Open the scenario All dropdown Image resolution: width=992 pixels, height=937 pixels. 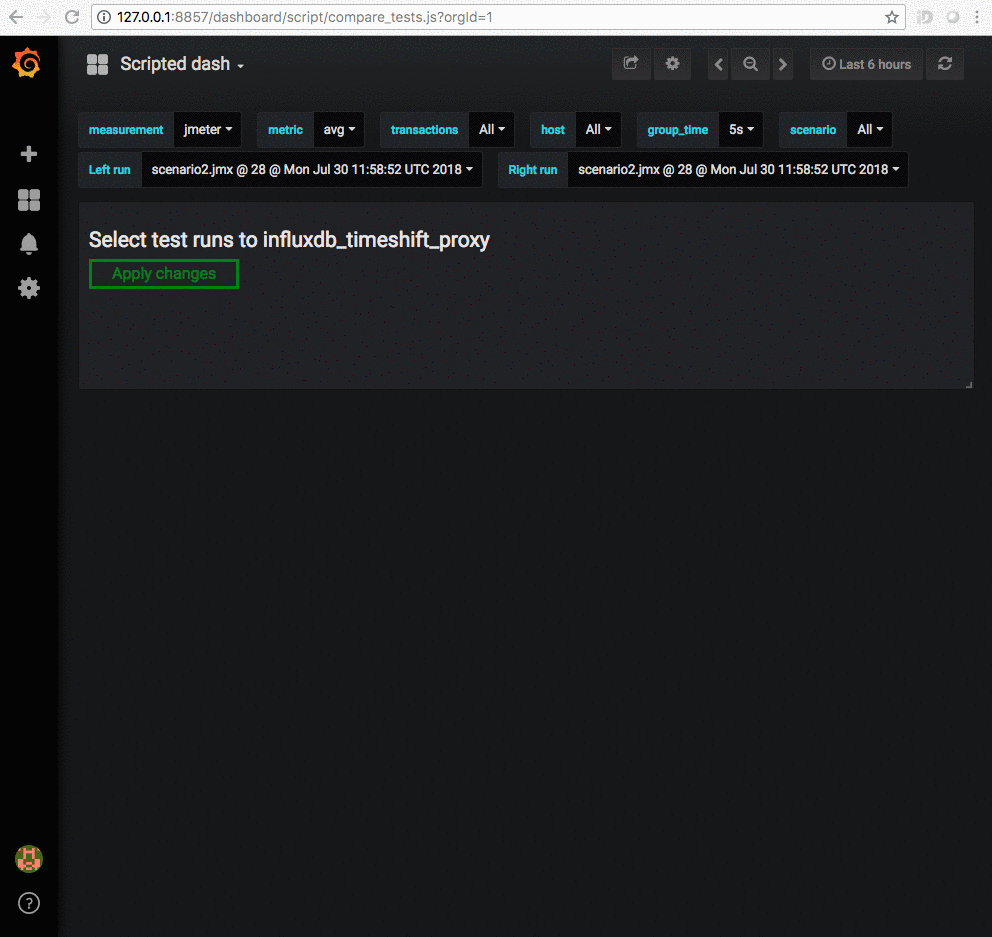click(x=870, y=130)
